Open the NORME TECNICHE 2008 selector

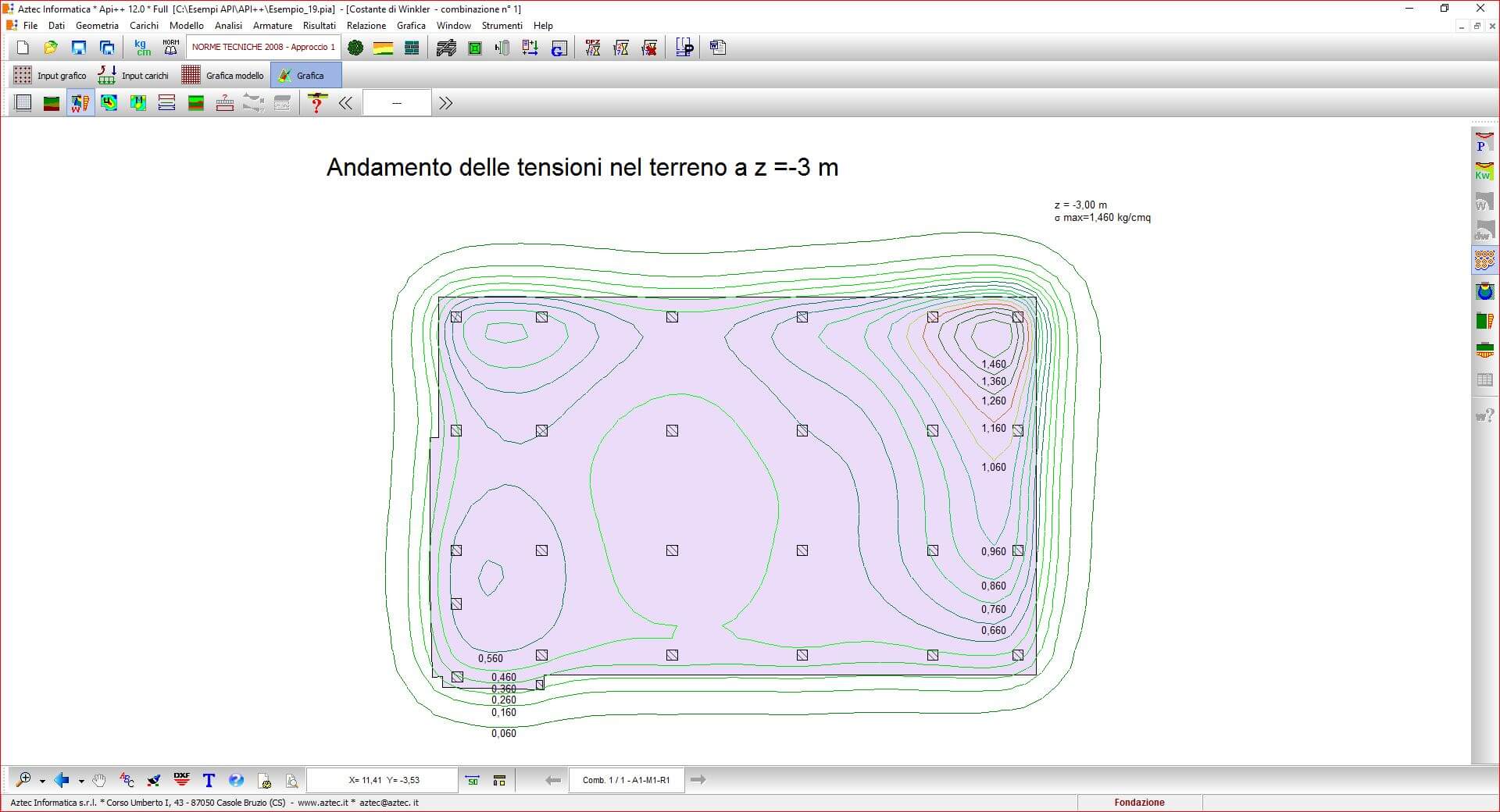(263, 48)
